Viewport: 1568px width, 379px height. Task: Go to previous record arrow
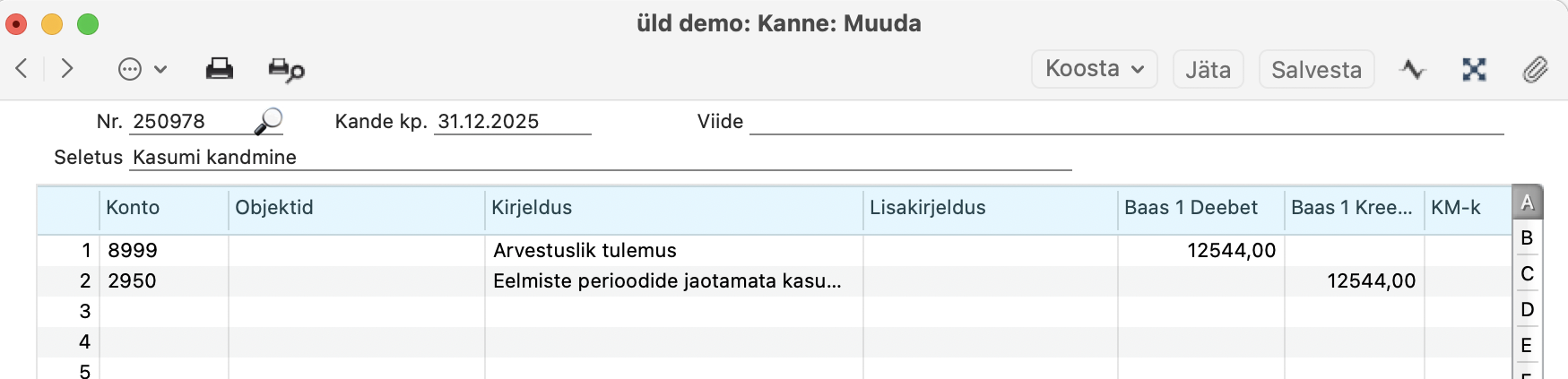point(22,69)
